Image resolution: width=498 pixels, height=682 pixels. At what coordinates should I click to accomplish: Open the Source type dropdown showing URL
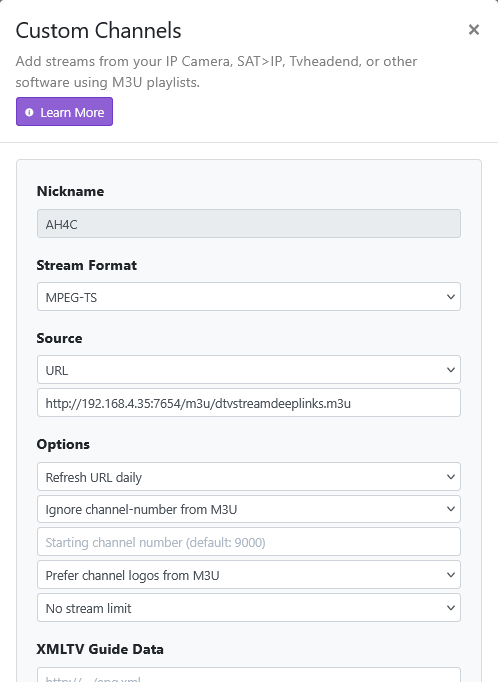249,370
